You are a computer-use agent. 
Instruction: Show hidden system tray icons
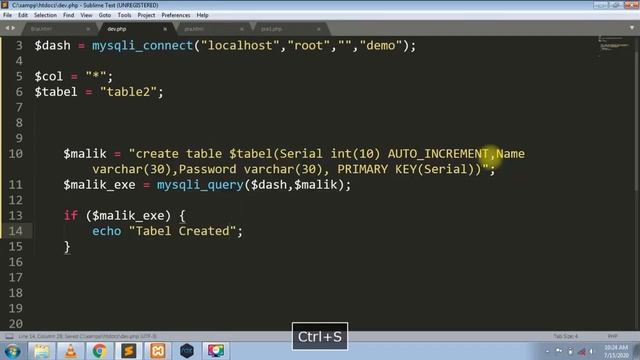pos(548,351)
